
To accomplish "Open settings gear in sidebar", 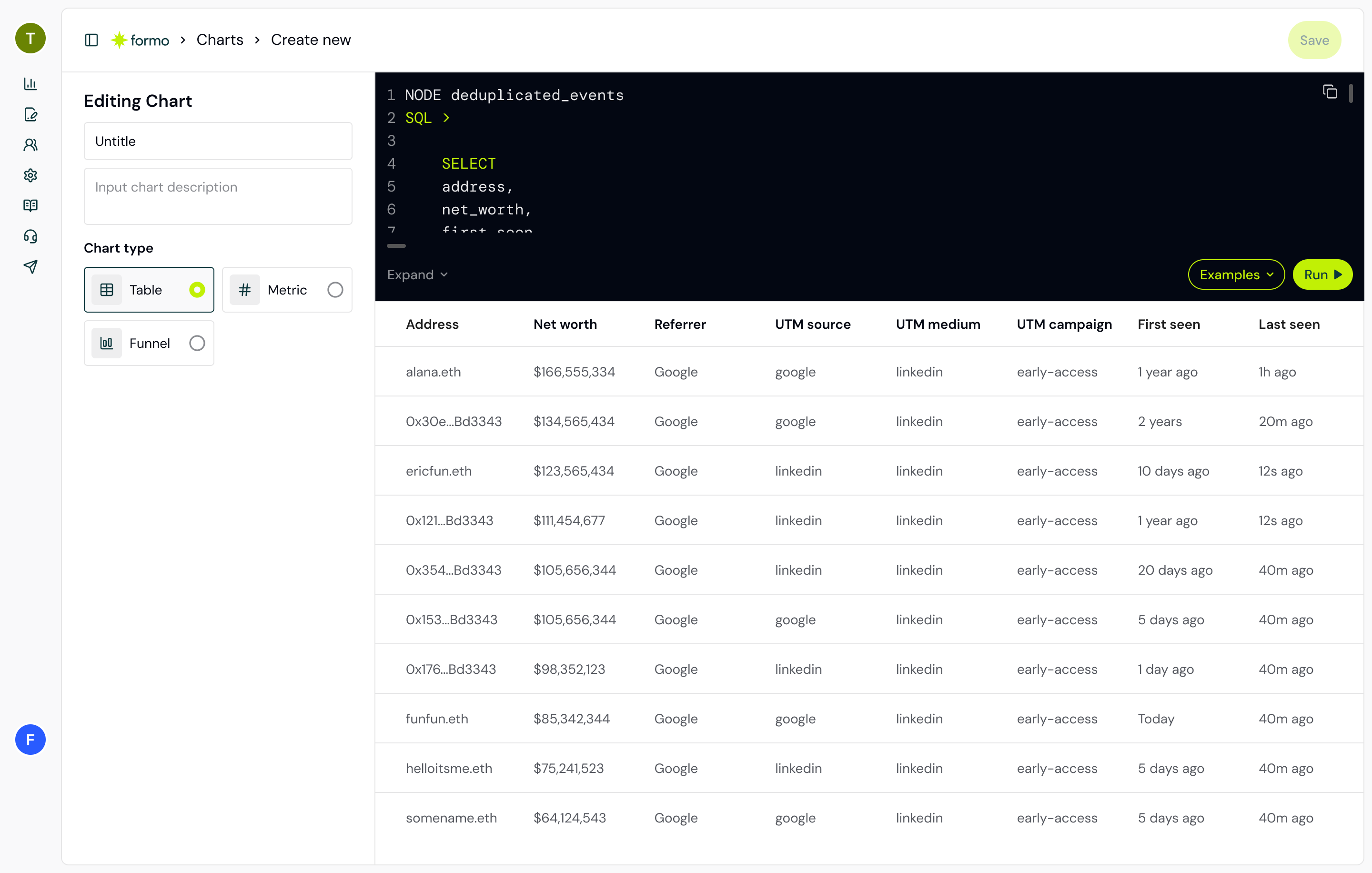I will coord(30,175).
